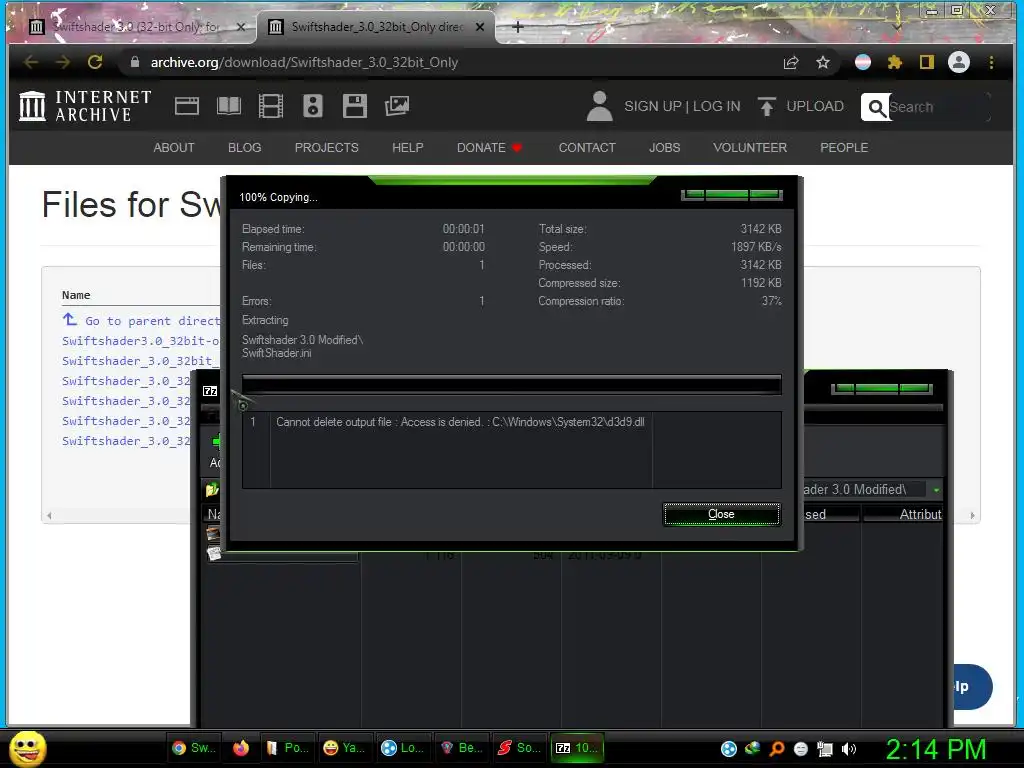Switch to the 'So...' taskbar window
This screenshot has width=1024, height=768.
click(519, 748)
